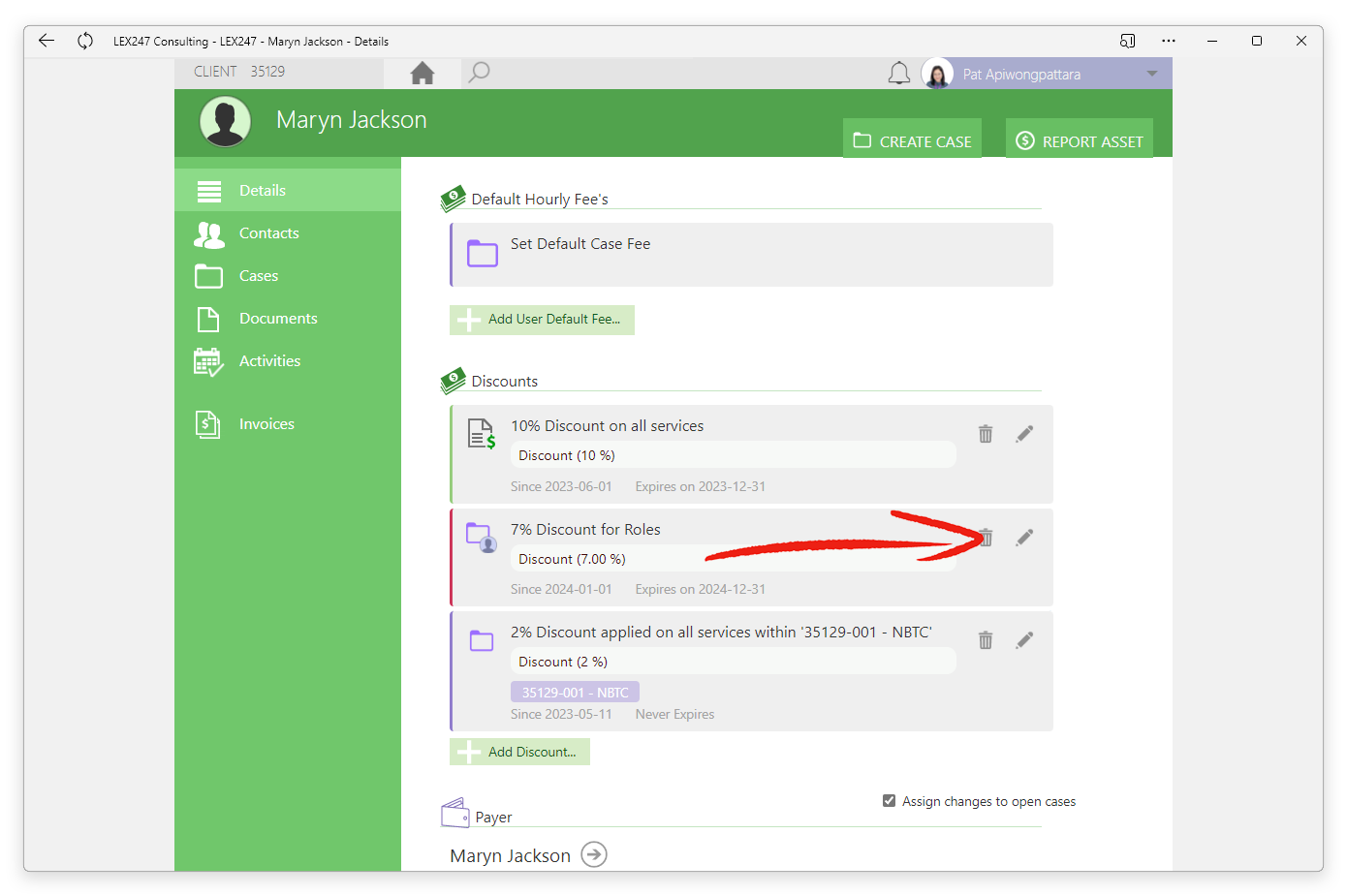Click CREATE CASE button
This screenshot has width=1347, height=896.
(912, 139)
